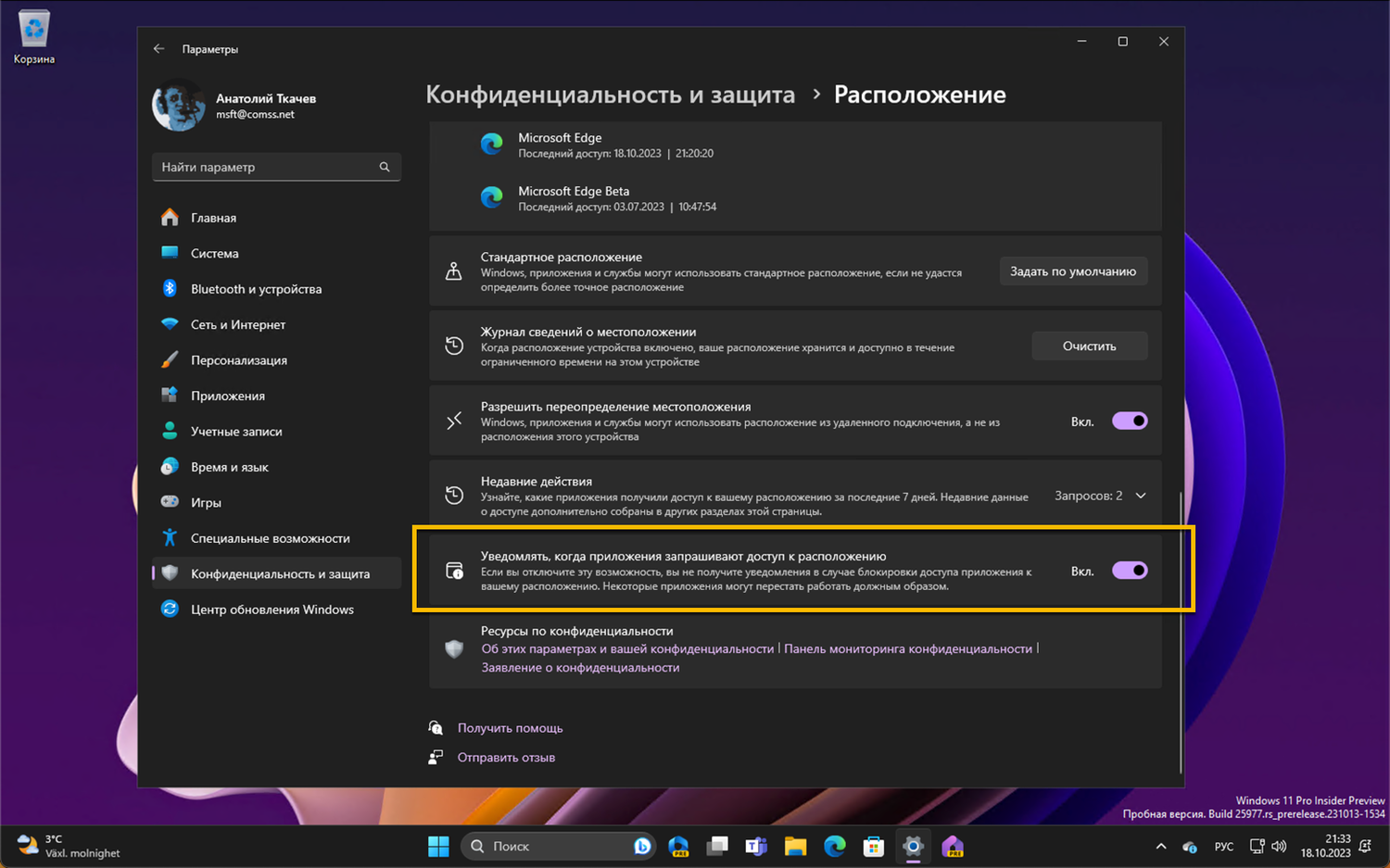The image size is (1390, 868).
Task: Open the Корзина desktop icon
Action: click(x=34, y=38)
